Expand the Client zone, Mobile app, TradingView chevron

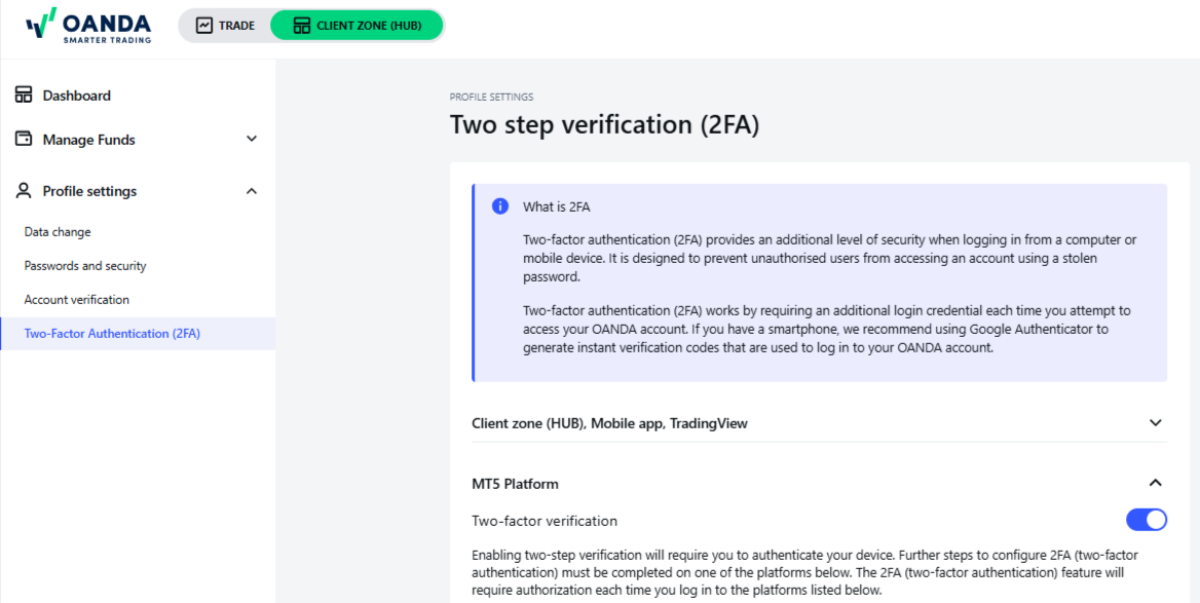click(1156, 423)
